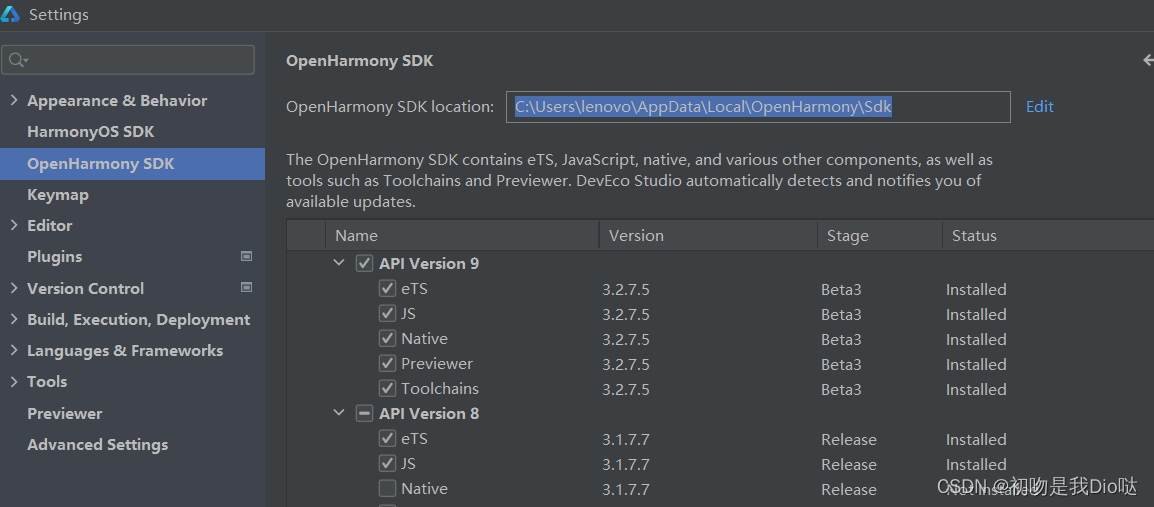The height and width of the screenshot is (507, 1154).
Task: Click Installed status in the API 8 JS row
Action: [976, 464]
